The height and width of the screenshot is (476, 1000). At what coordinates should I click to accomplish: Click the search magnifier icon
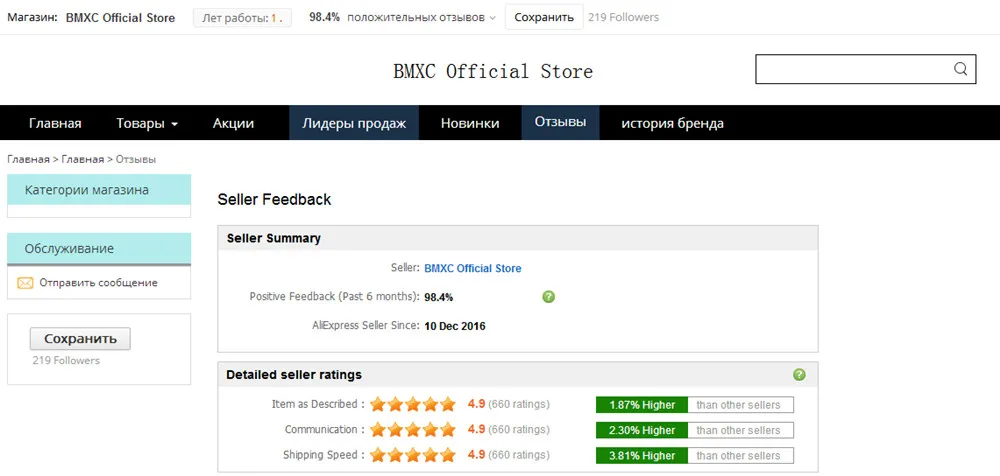pyautogui.click(x=960, y=69)
